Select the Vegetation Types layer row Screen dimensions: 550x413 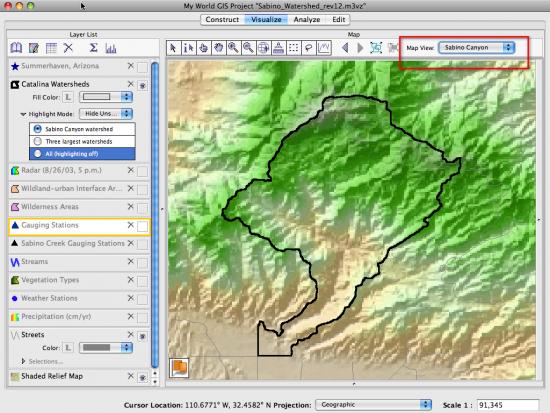(79, 280)
